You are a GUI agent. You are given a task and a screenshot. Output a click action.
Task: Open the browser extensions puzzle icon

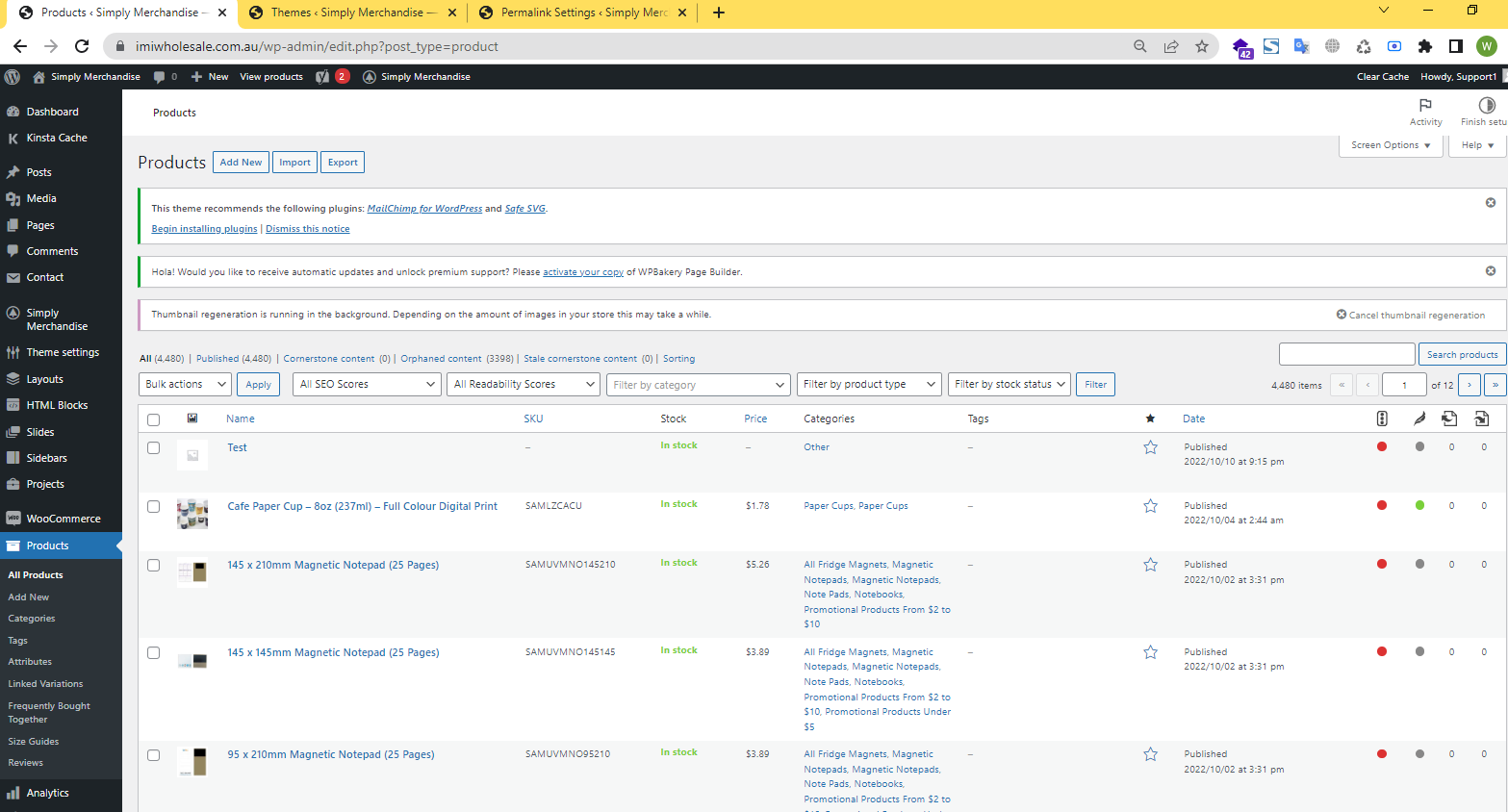click(x=1425, y=46)
